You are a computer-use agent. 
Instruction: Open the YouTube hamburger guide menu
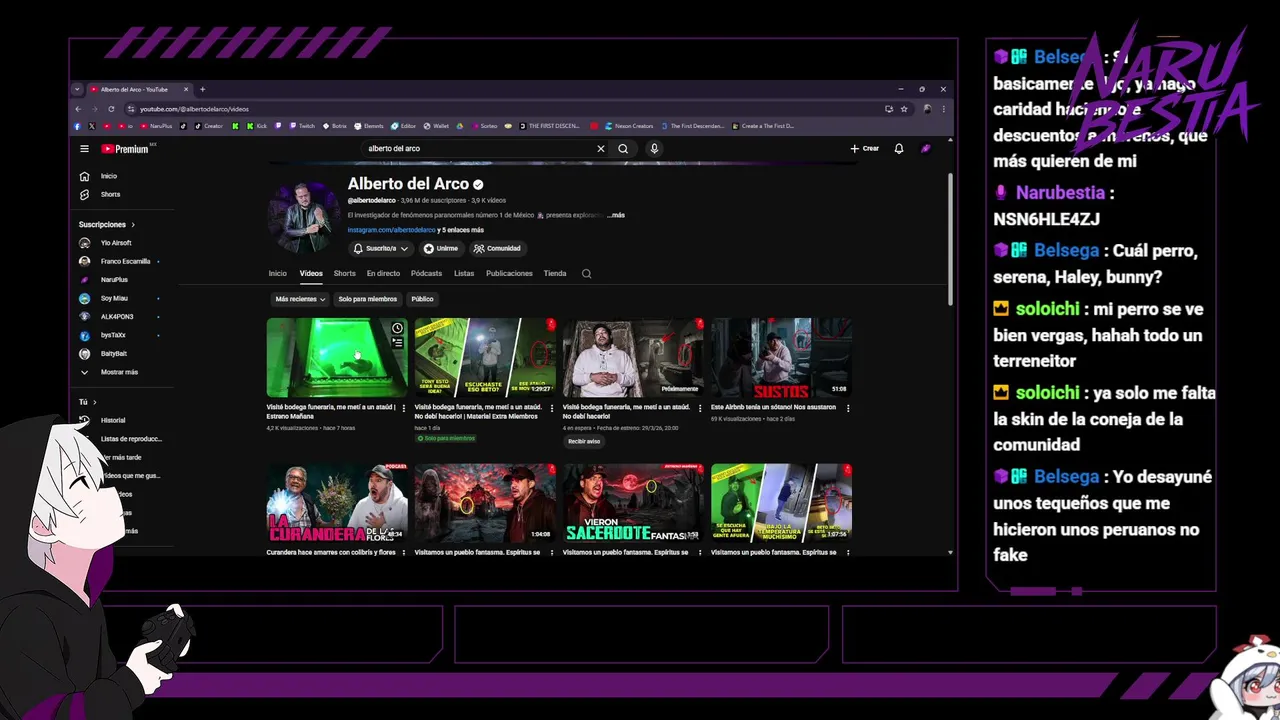tap(84, 149)
